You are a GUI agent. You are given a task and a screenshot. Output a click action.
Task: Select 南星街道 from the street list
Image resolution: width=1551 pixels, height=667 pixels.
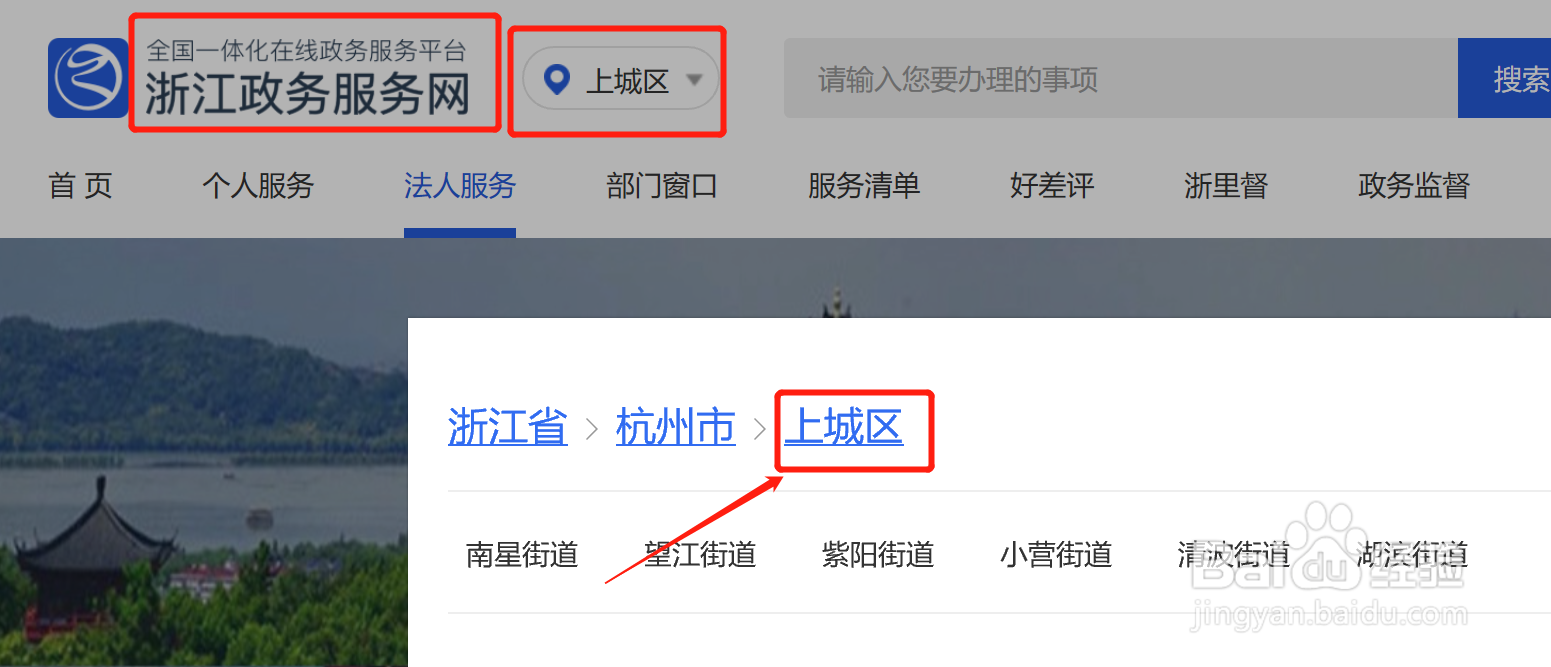(x=522, y=554)
